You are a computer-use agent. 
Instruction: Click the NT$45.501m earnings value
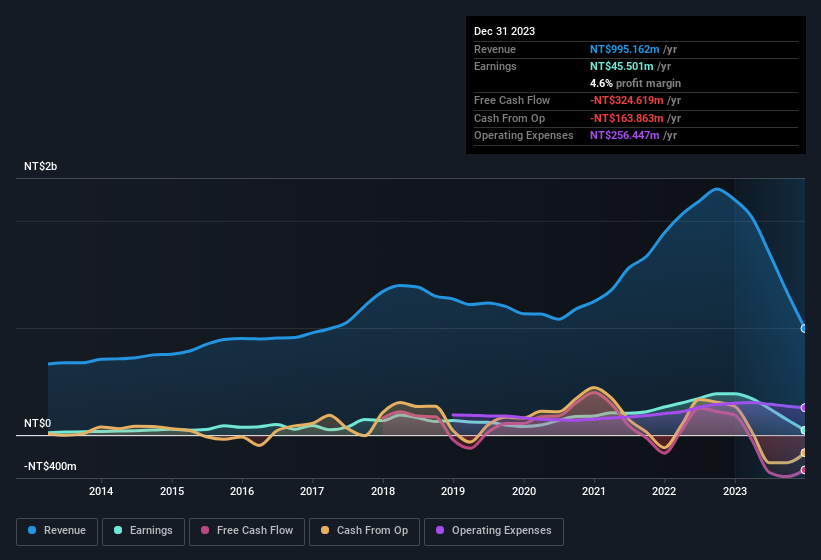coord(622,66)
